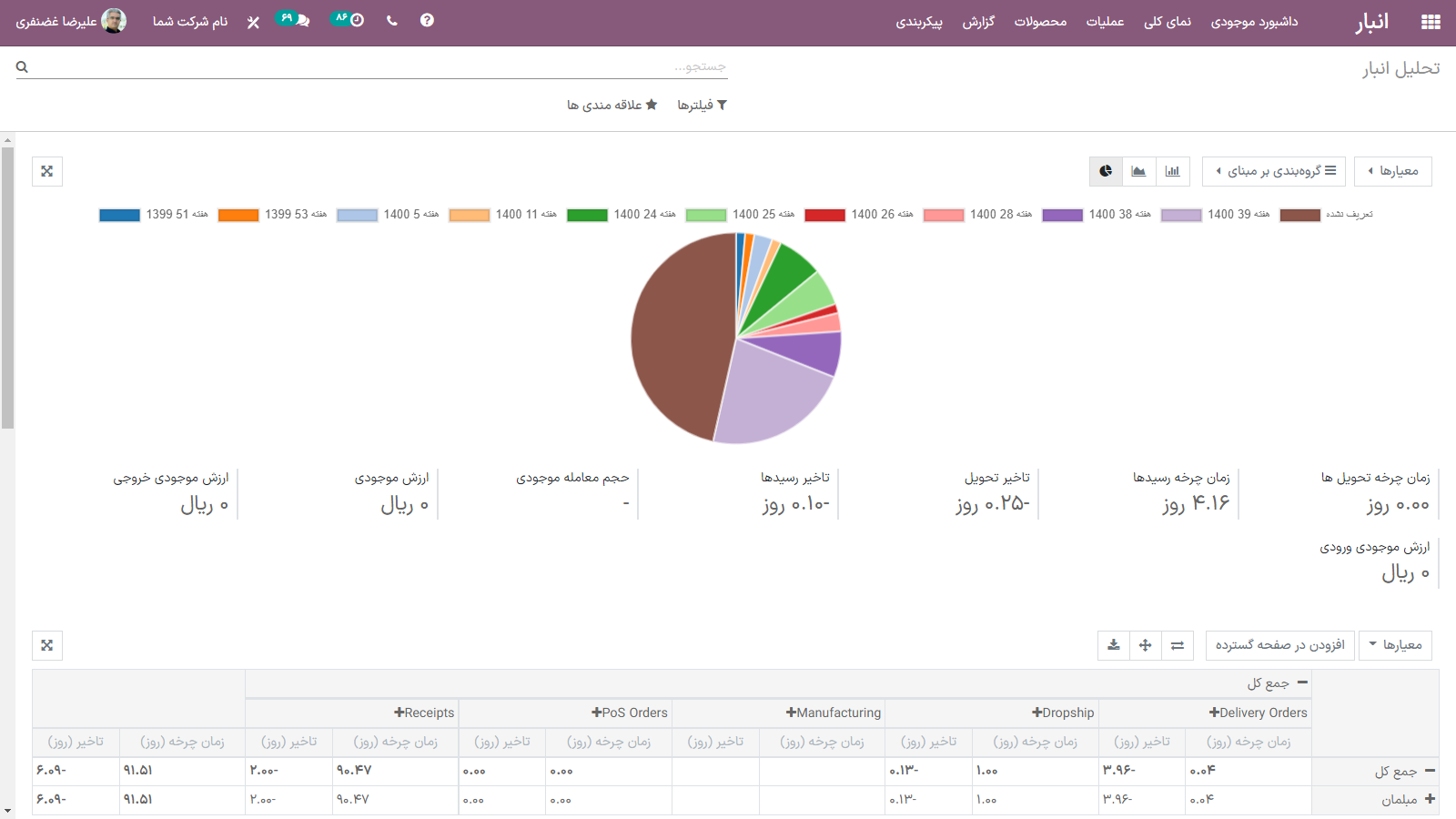Viewport: 1456px width, 819px height.
Task: Switch chart to bar chart view
Action: tap(1172, 171)
